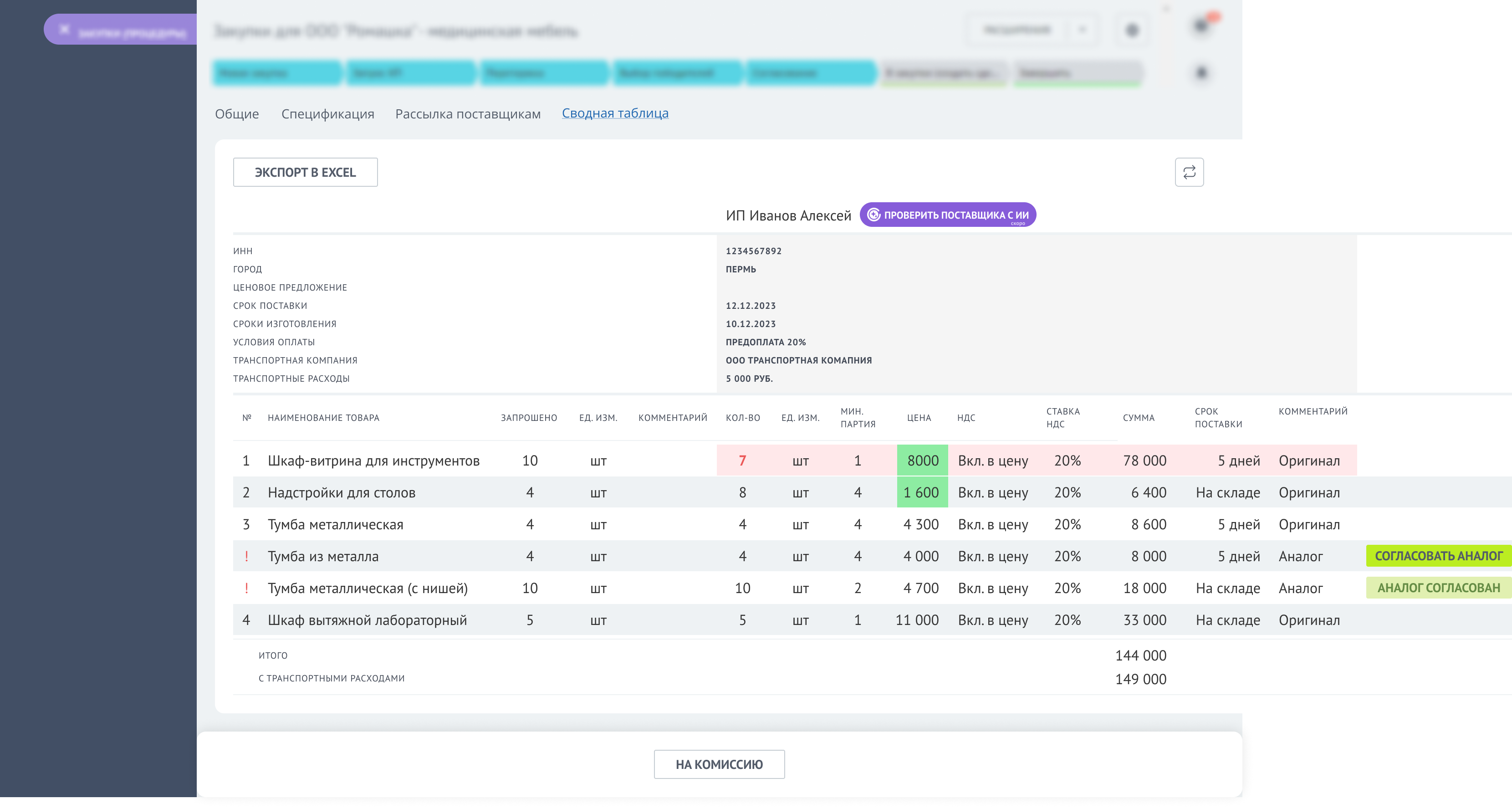Click the AI icon in Проверить поставщика с ИИ

(873, 215)
